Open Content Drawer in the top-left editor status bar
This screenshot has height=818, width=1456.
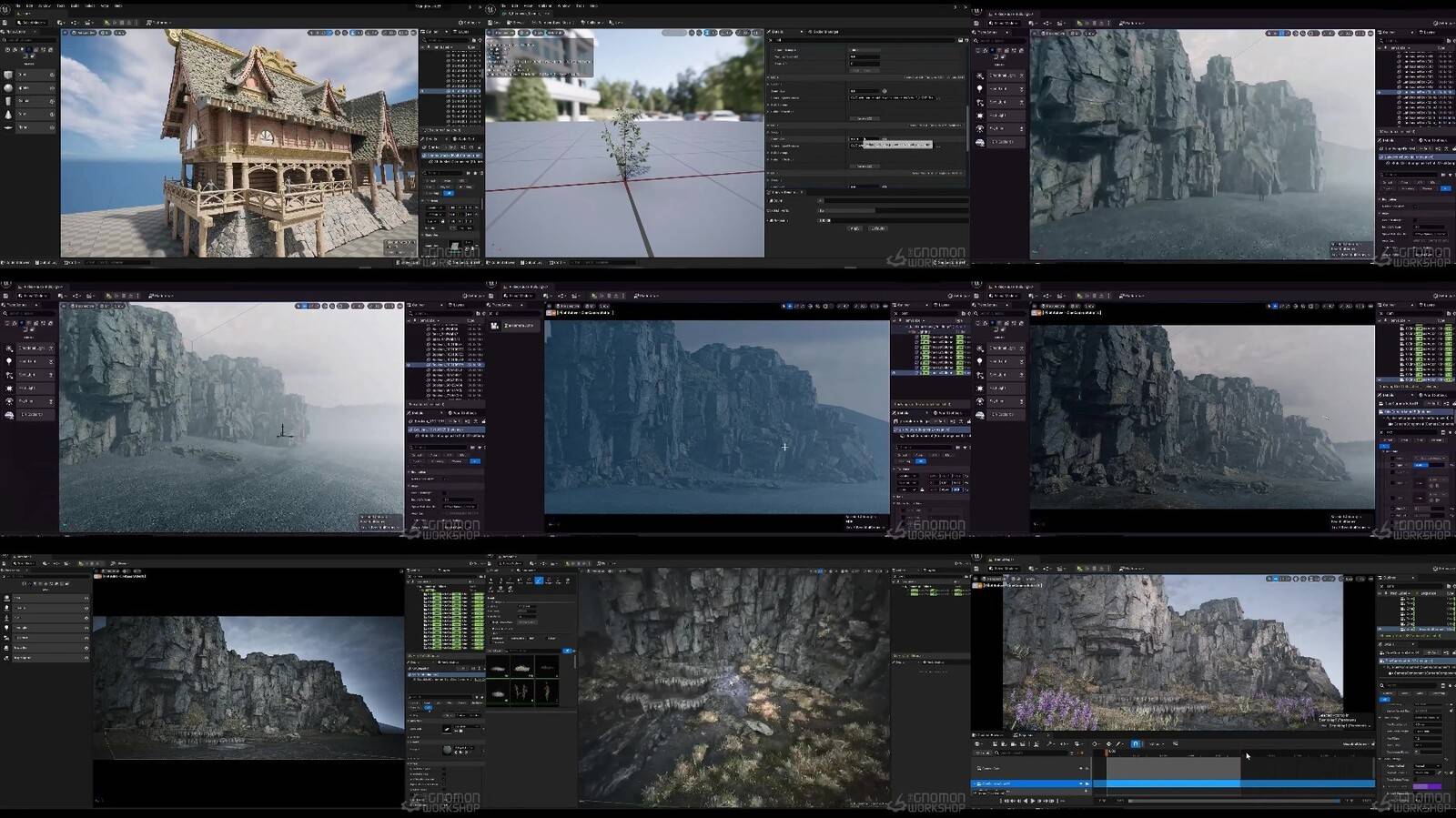coord(15,262)
